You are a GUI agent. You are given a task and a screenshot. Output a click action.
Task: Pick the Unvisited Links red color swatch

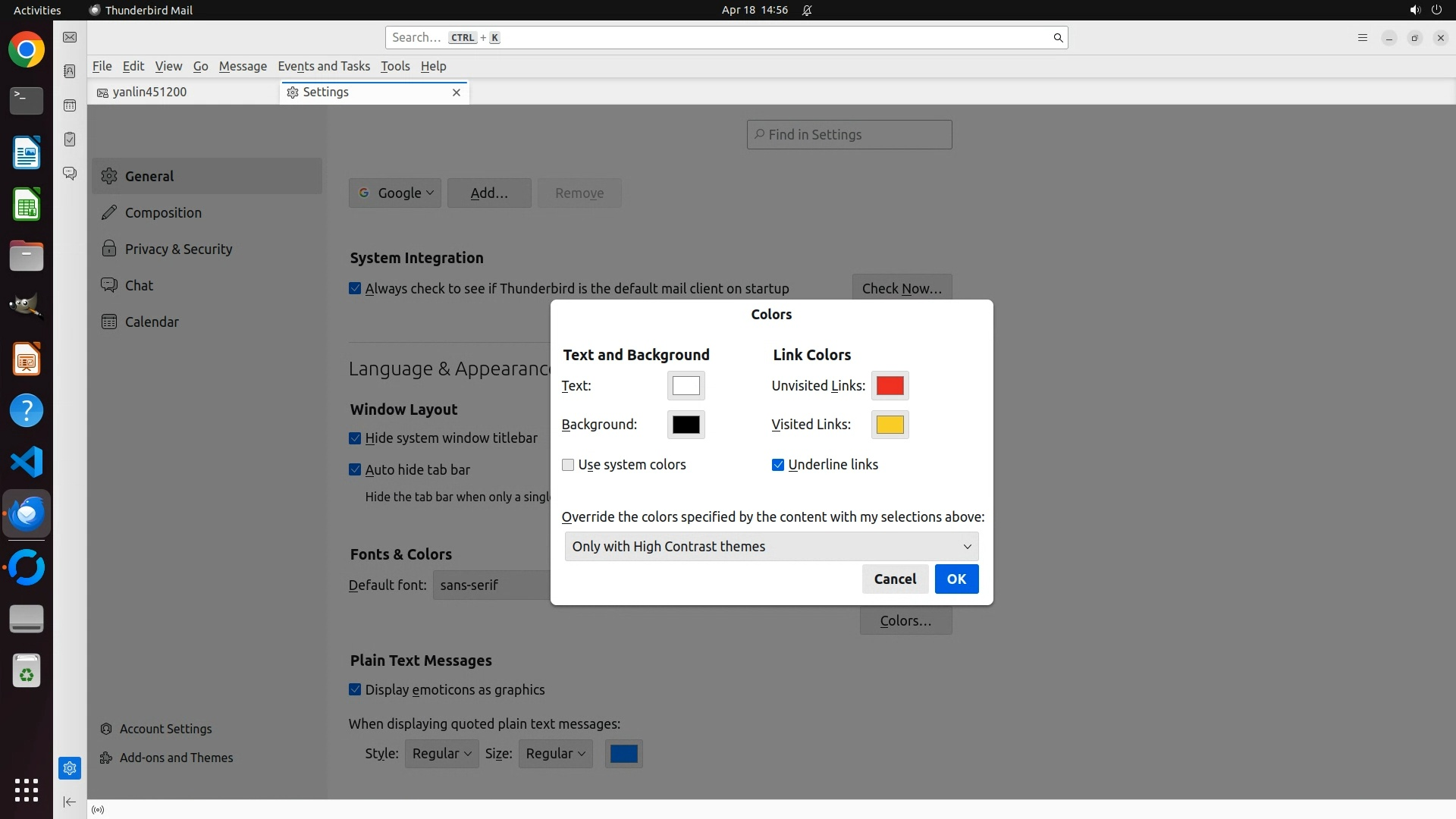click(890, 386)
